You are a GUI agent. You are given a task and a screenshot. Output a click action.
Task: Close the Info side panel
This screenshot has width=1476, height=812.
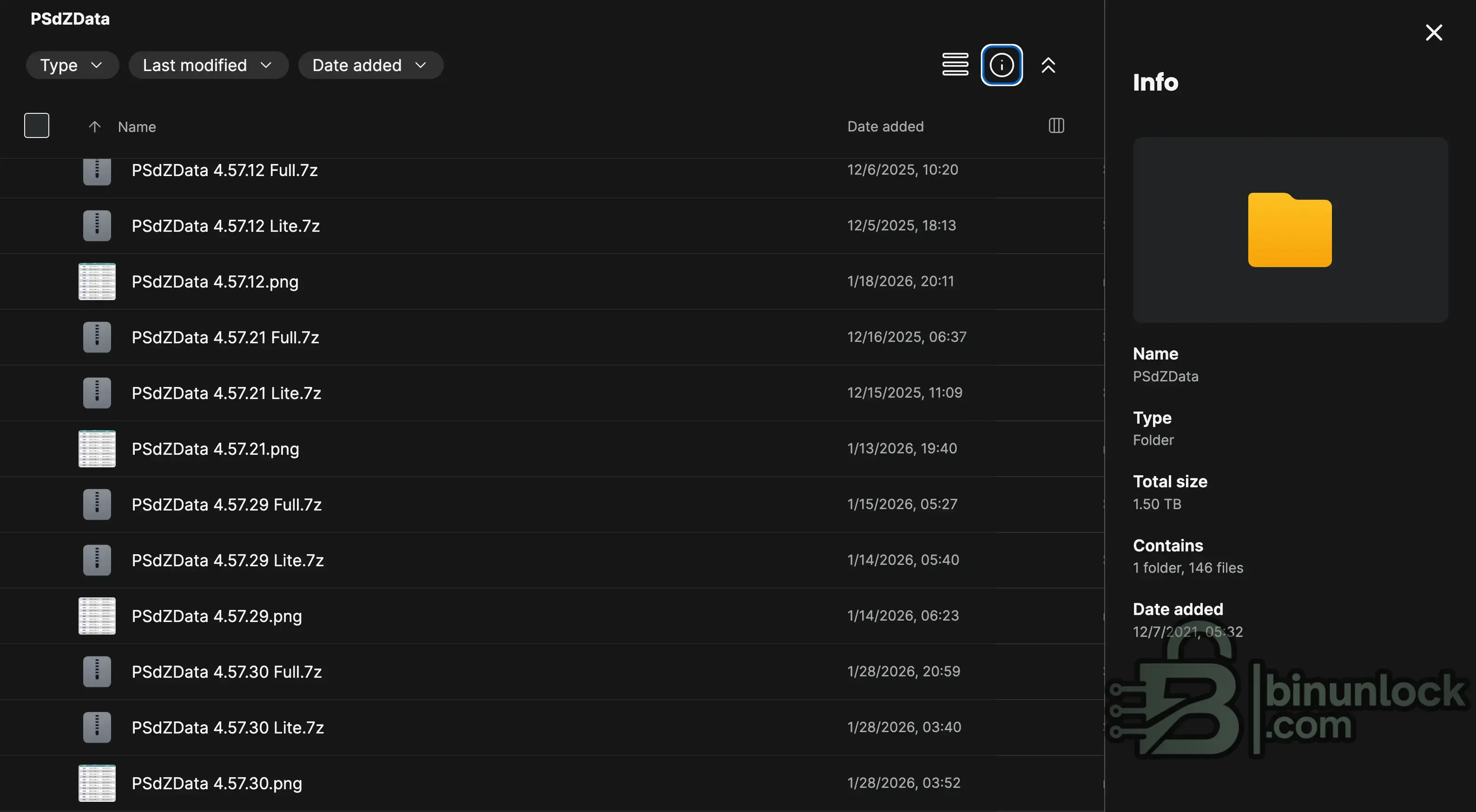click(x=1434, y=33)
